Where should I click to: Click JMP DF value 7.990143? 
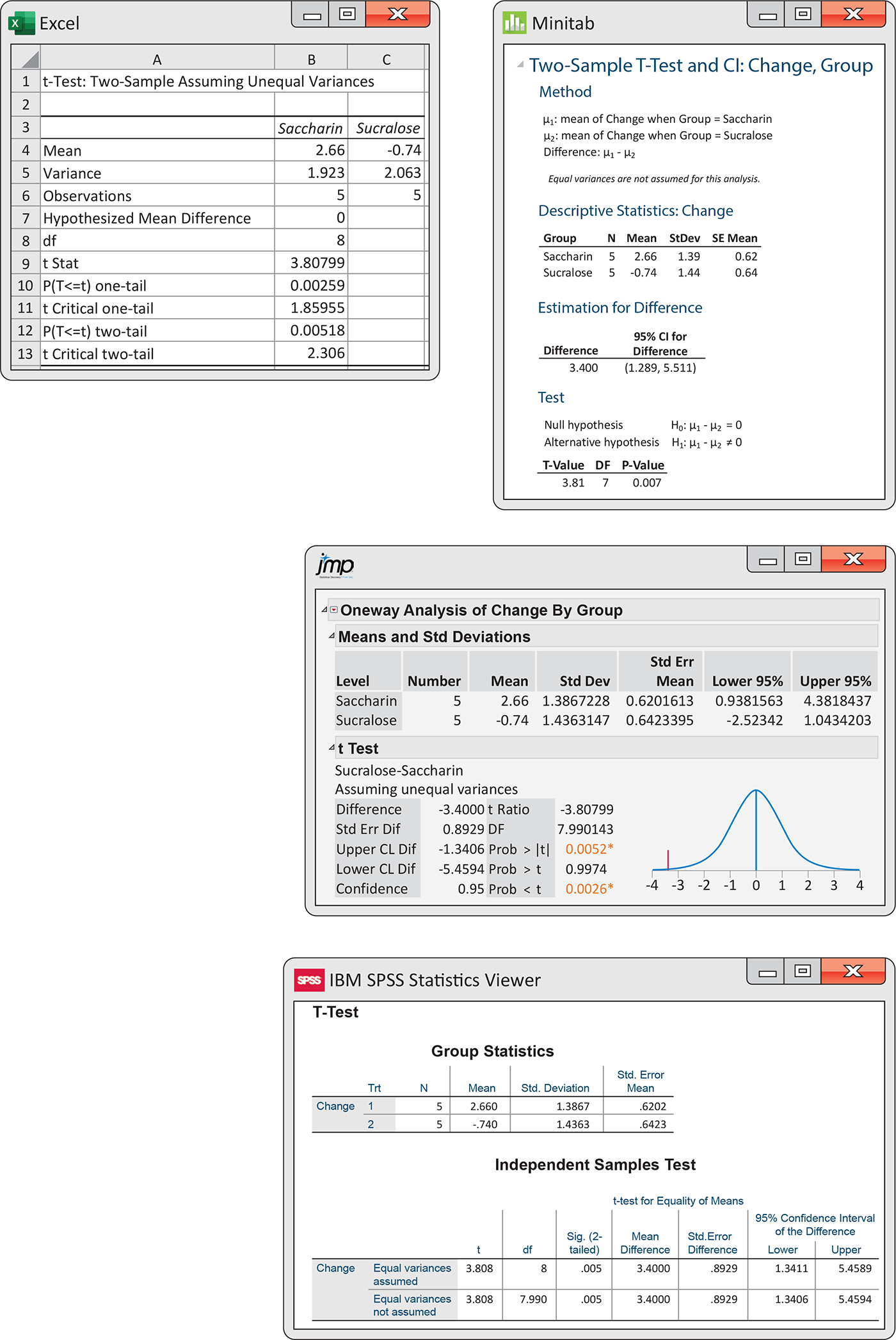pyautogui.click(x=585, y=829)
